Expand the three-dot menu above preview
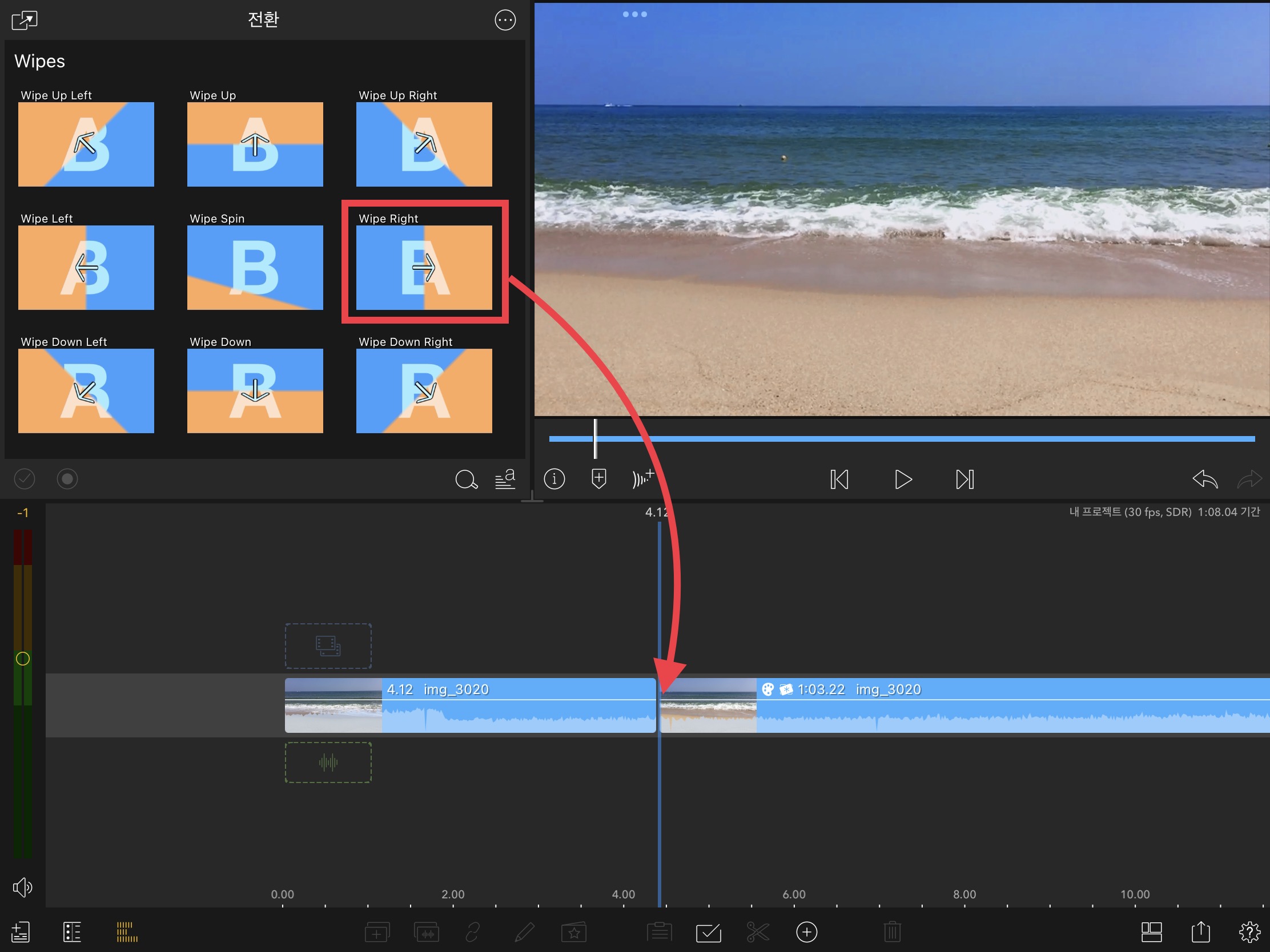Viewport: 1270px width, 952px height. pyautogui.click(x=634, y=14)
